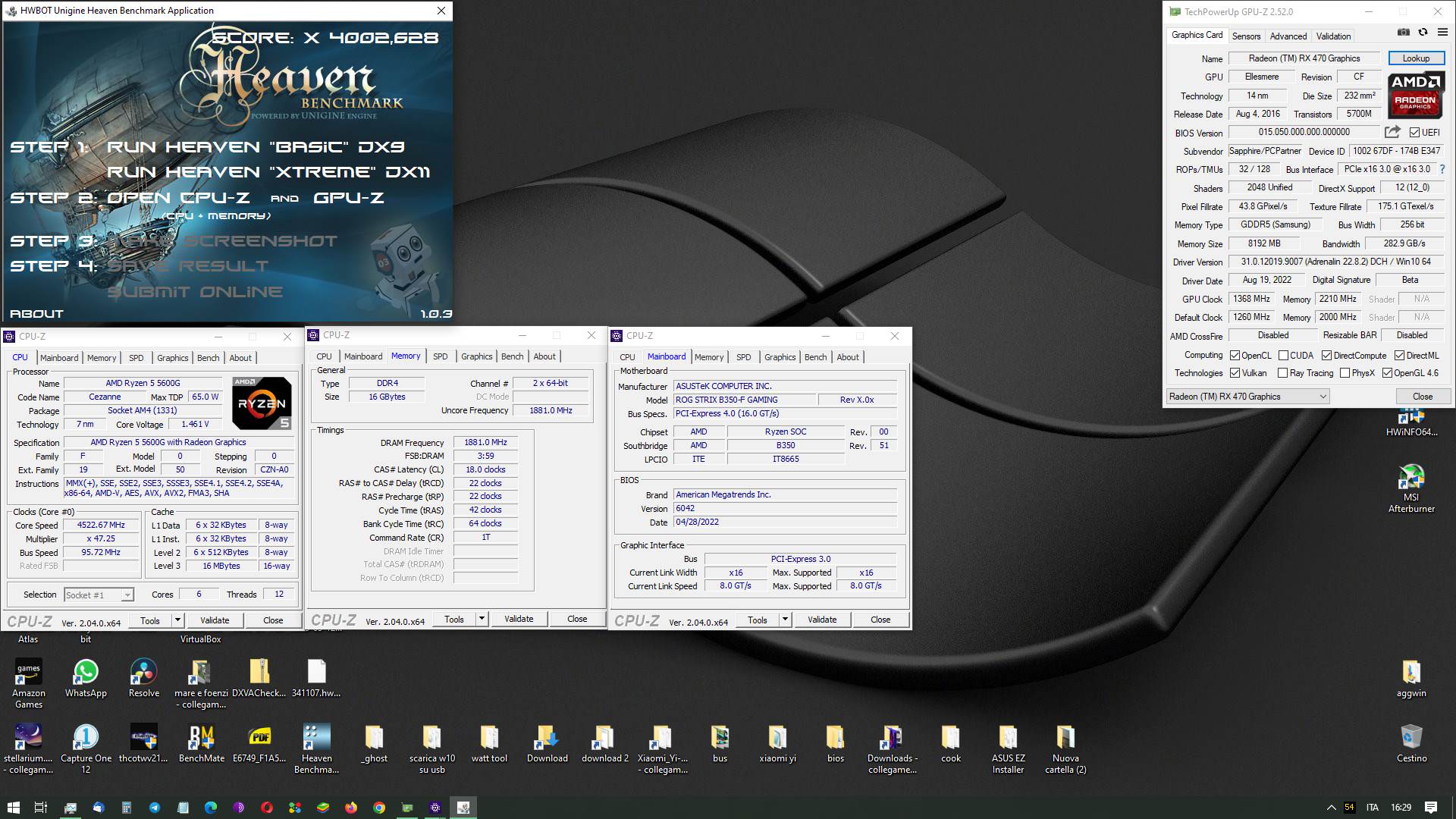
Task: Open Graphics tab in CPU-Z motherboard window
Action: (x=780, y=357)
